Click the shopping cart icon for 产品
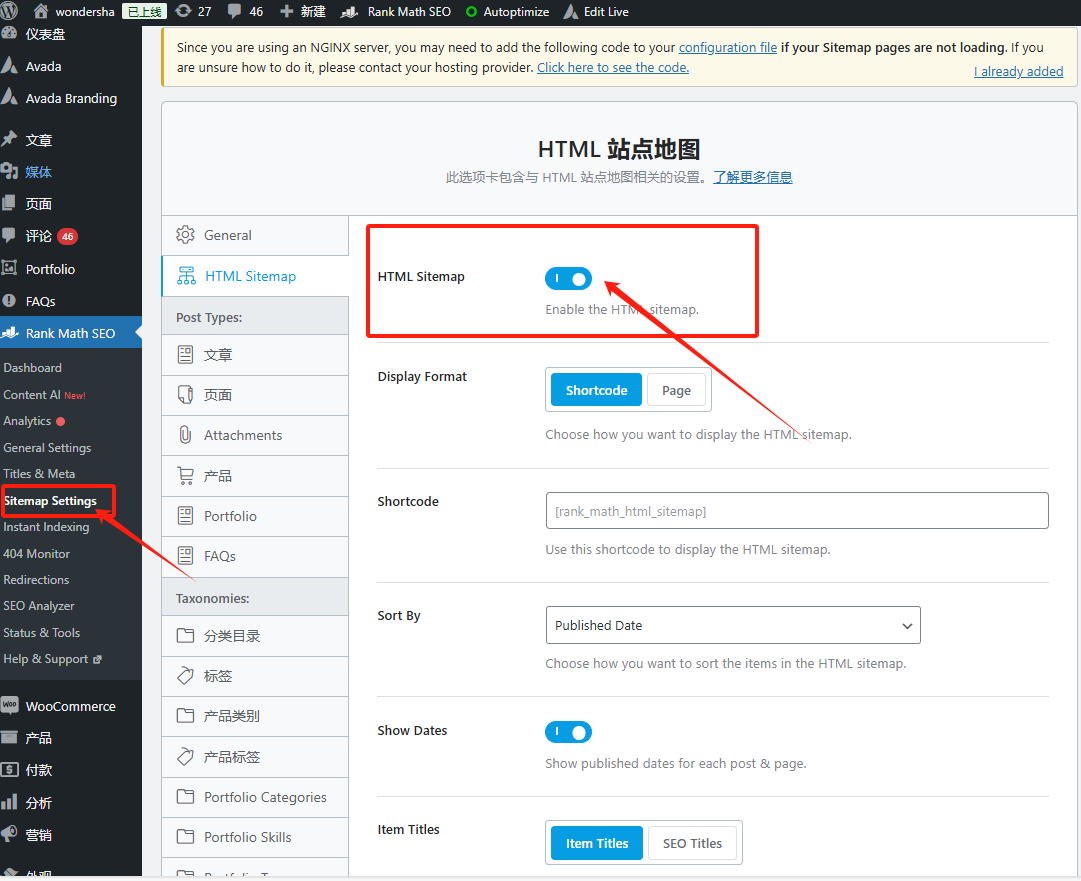Image resolution: width=1081 pixels, height=881 pixels. 185,476
